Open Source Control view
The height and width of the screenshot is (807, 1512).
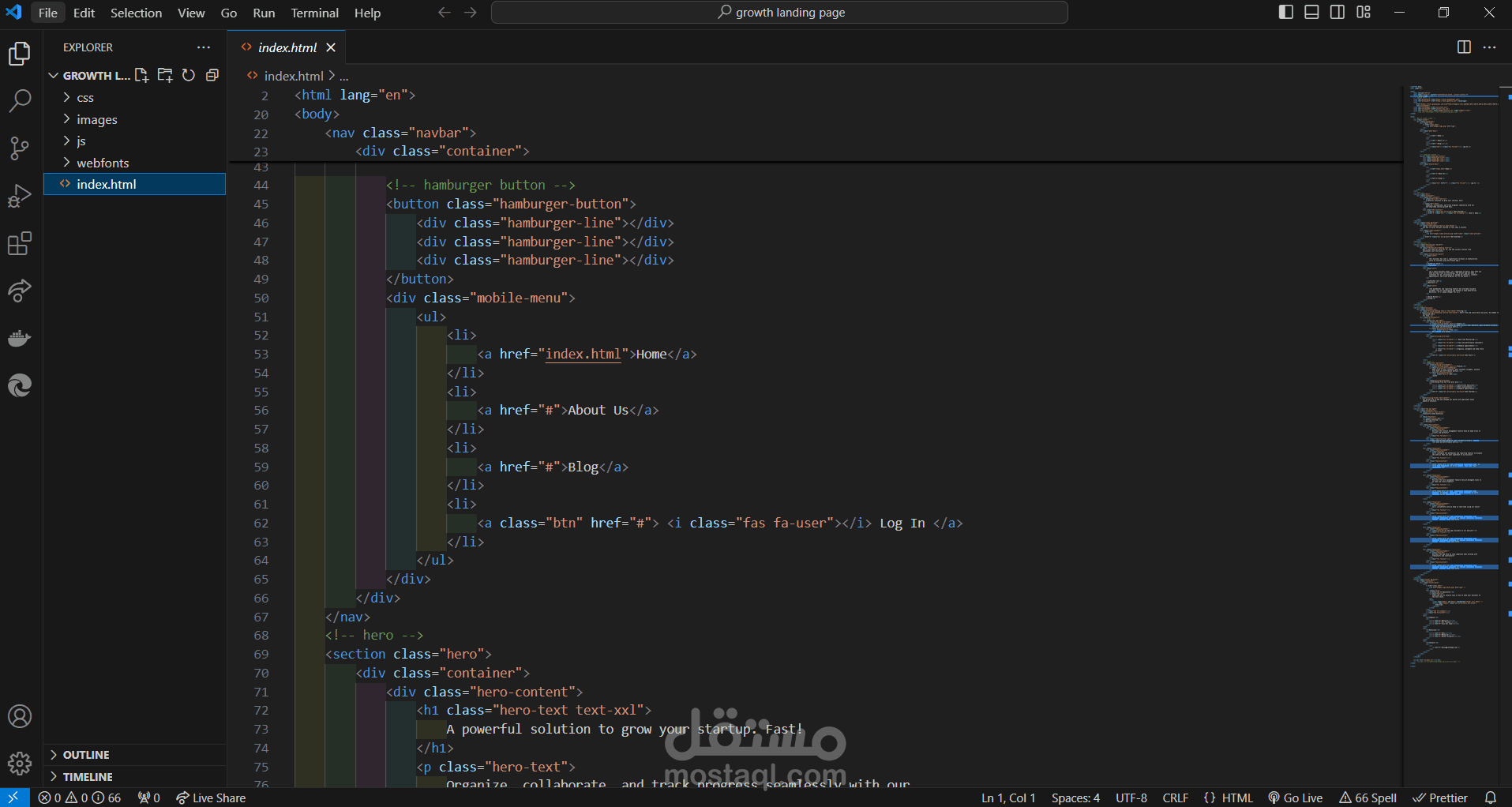click(20, 148)
